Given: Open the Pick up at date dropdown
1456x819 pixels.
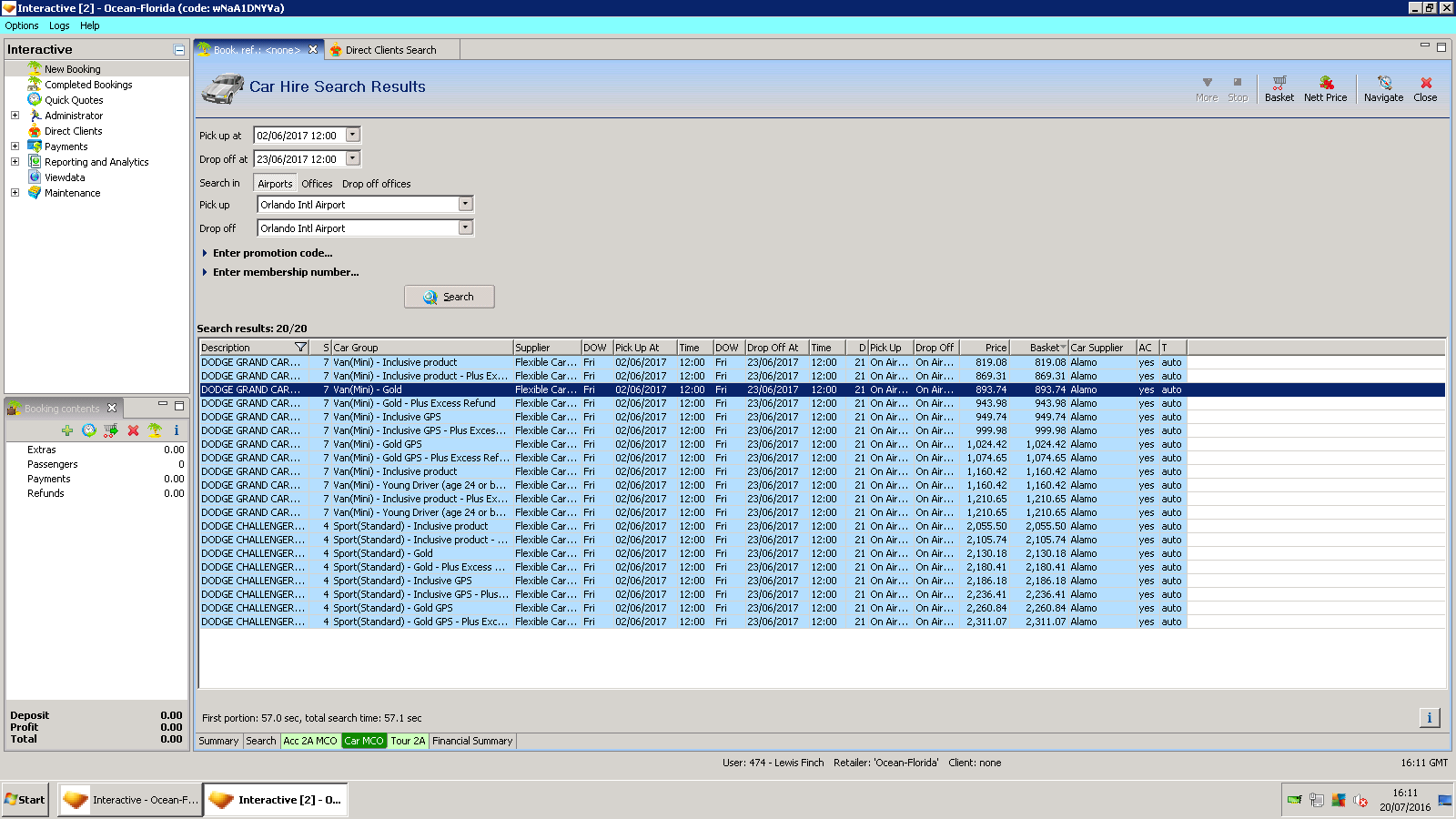Looking at the screenshot, I should point(353,135).
